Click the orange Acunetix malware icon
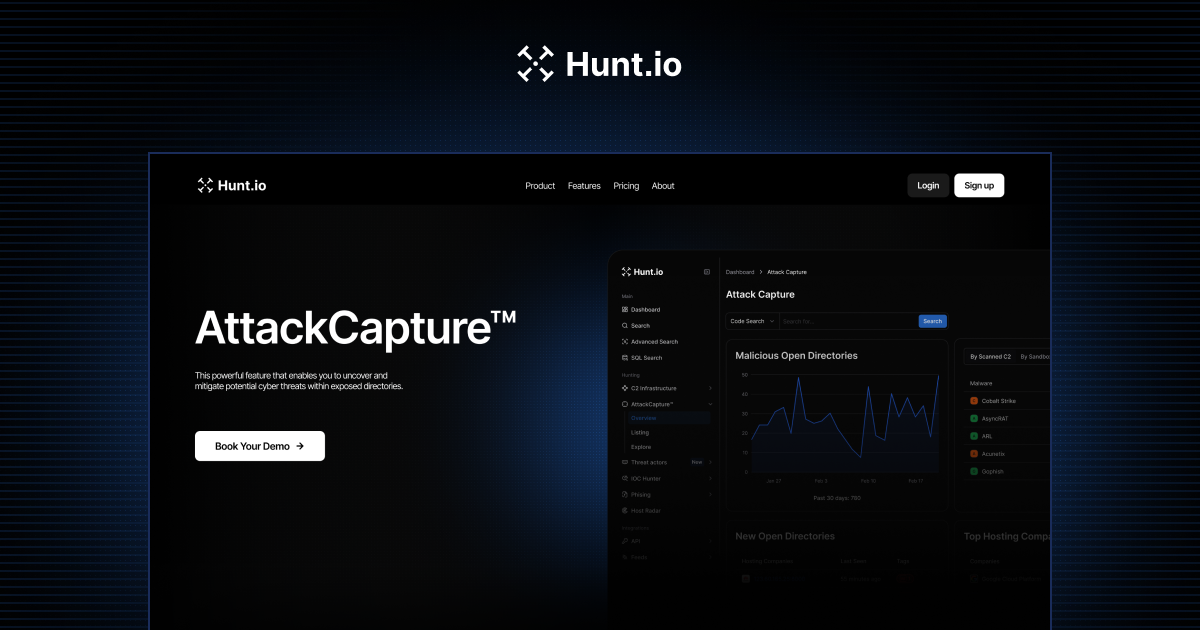This screenshot has height=630, width=1200. pyautogui.click(x=974, y=454)
